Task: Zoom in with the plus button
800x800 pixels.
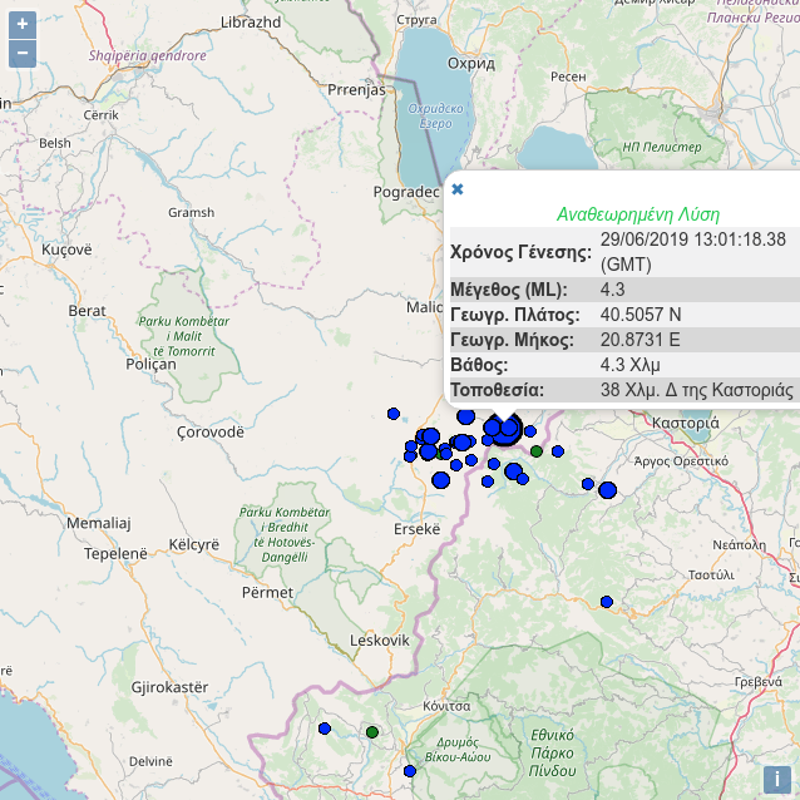Action: (x=22, y=24)
